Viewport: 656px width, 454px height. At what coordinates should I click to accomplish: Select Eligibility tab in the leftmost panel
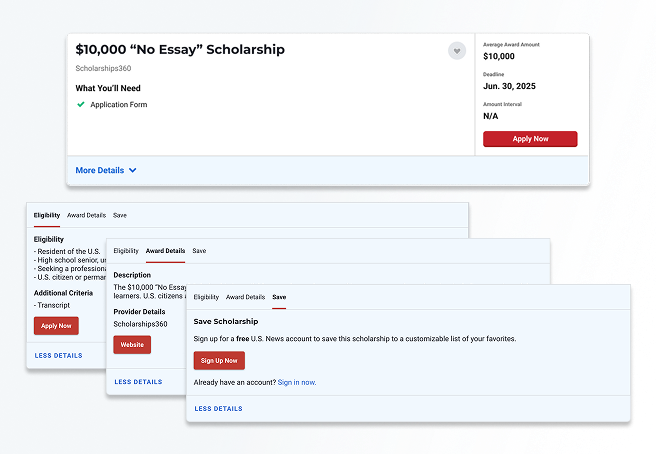pos(47,215)
